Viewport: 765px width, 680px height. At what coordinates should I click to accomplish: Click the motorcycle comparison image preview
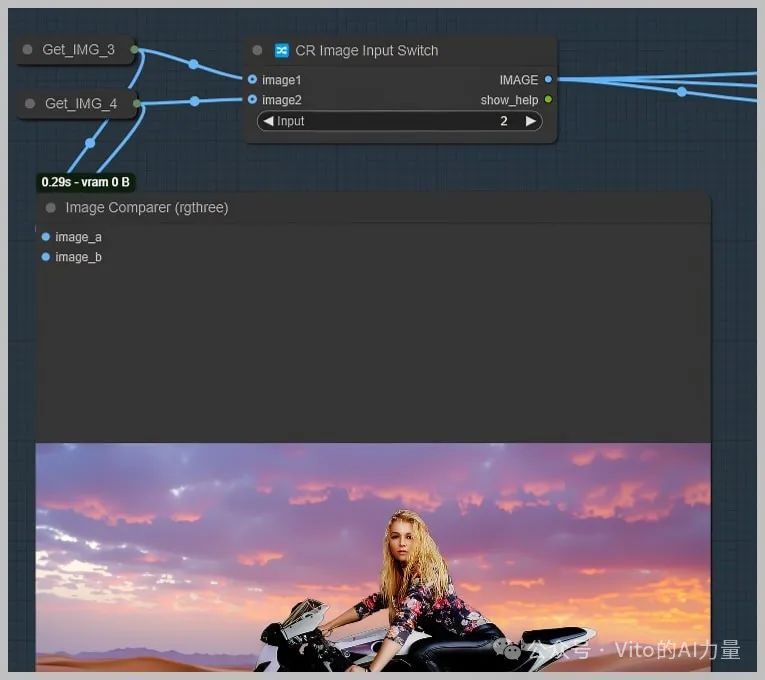pyautogui.click(x=373, y=557)
